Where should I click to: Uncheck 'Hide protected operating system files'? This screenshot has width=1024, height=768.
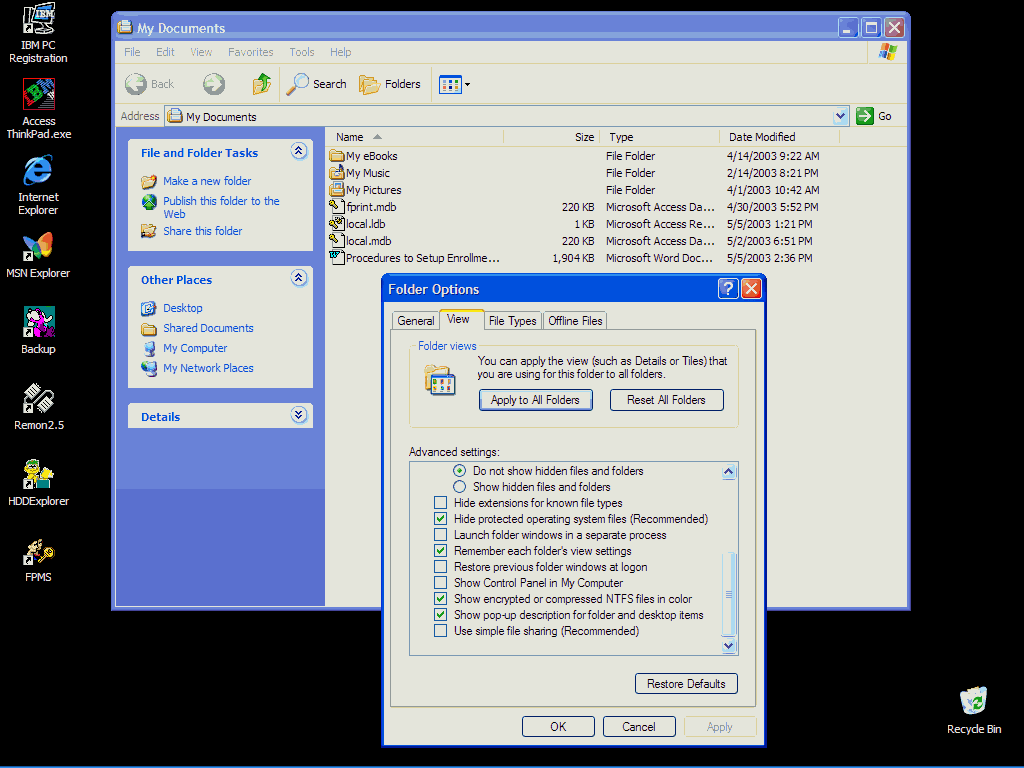[x=441, y=519]
